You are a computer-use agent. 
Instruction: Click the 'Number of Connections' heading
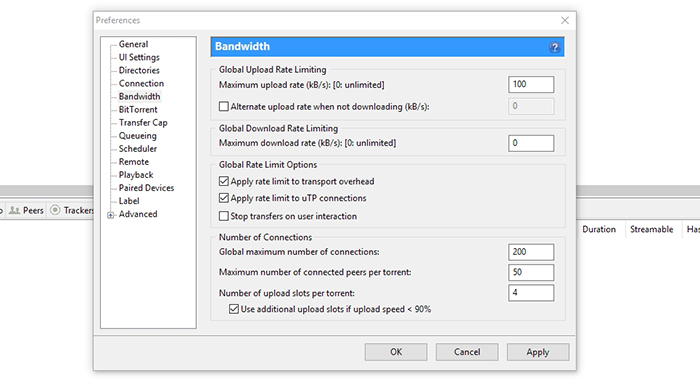(265, 237)
